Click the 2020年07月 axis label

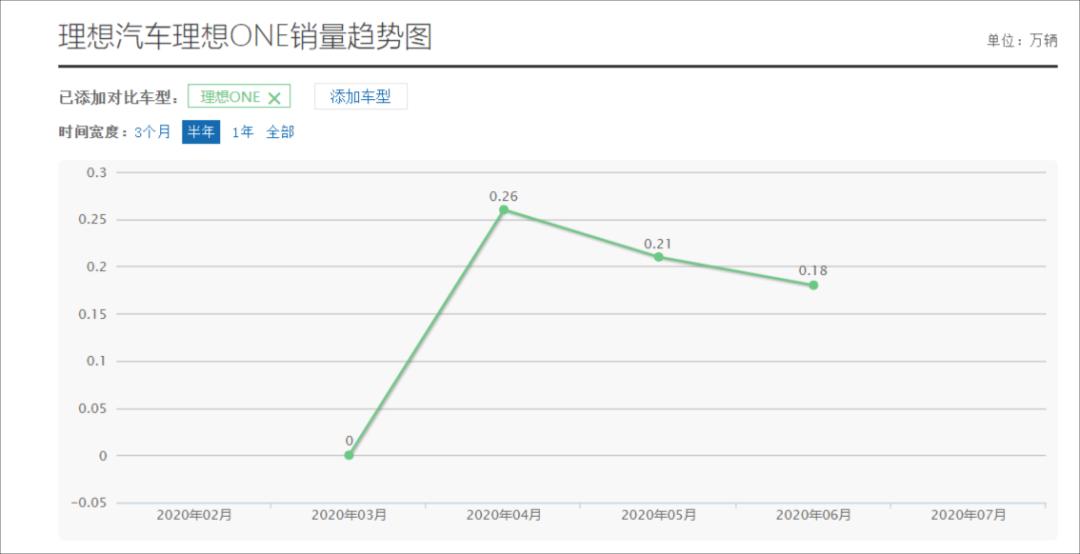[968, 515]
